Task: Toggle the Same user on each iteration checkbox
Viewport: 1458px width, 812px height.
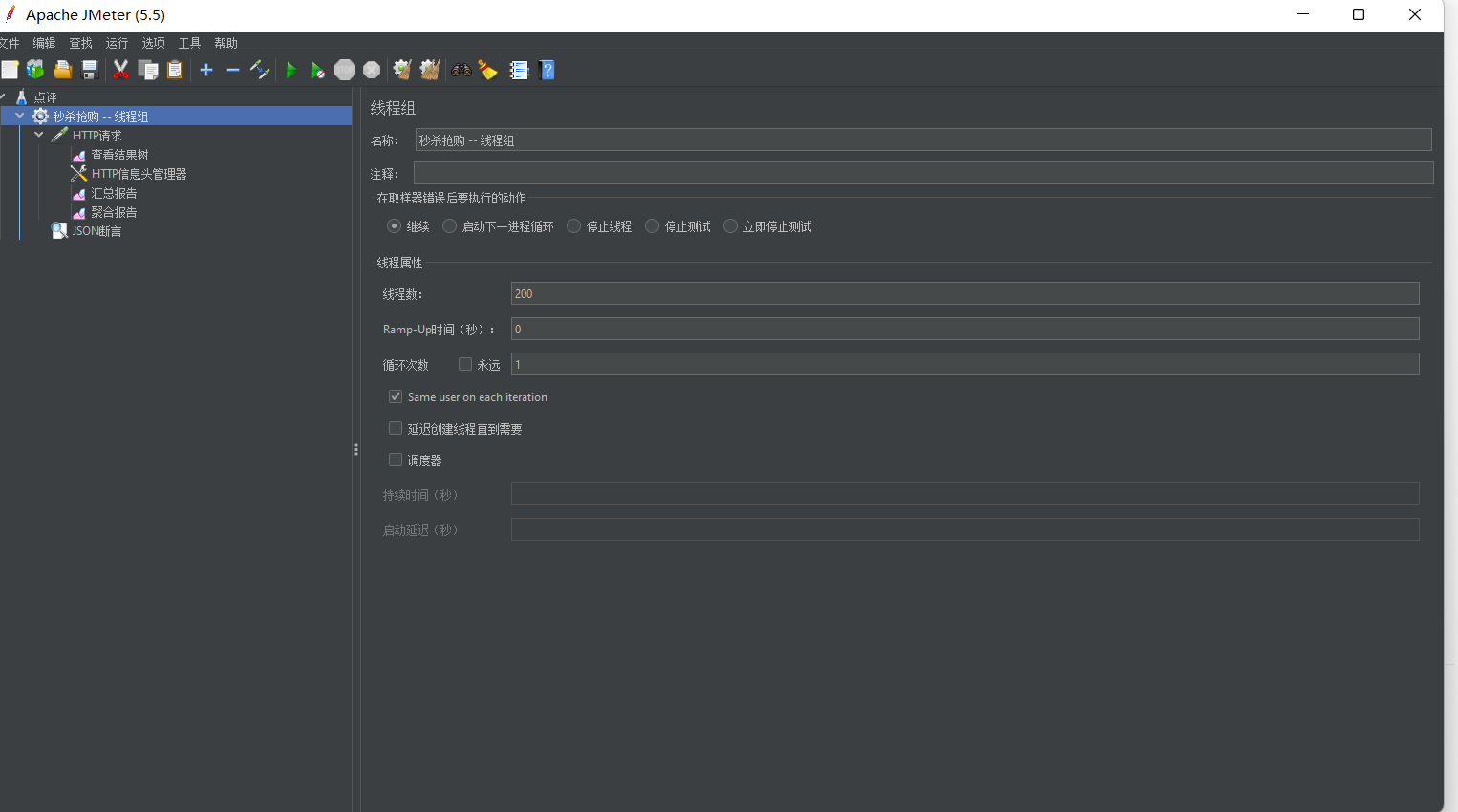Action: [396, 396]
